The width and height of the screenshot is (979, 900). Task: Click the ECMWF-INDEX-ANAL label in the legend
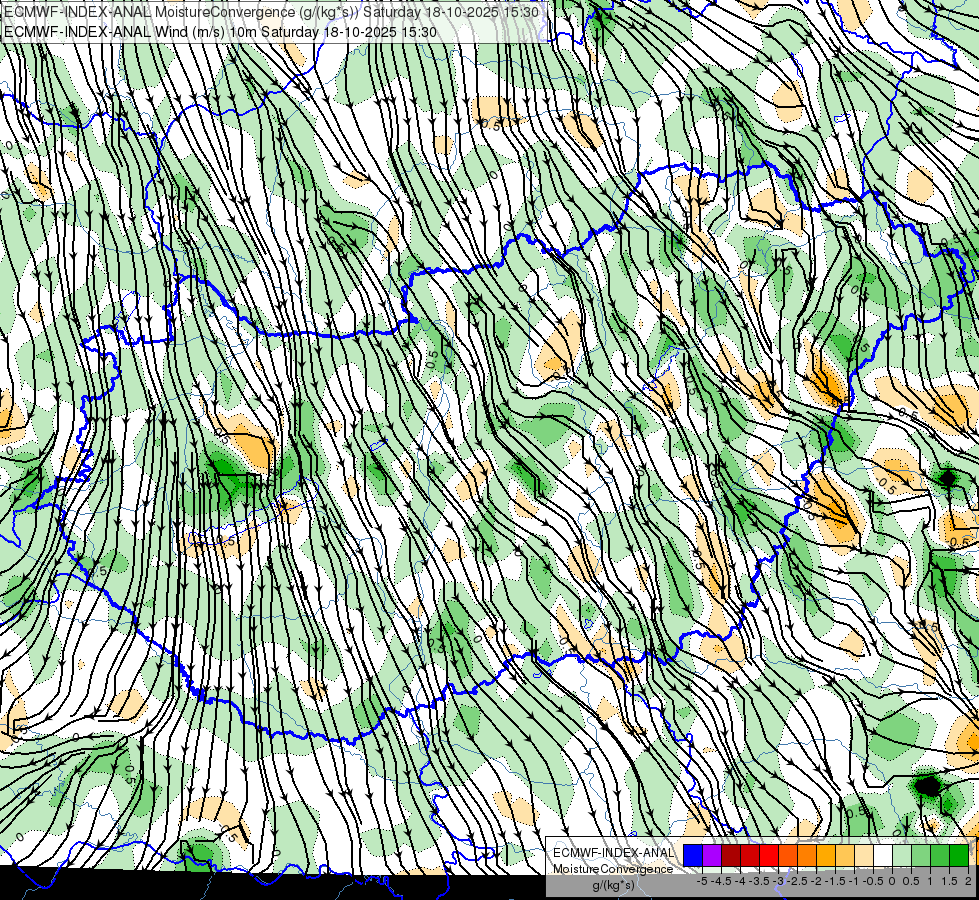coord(614,853)
